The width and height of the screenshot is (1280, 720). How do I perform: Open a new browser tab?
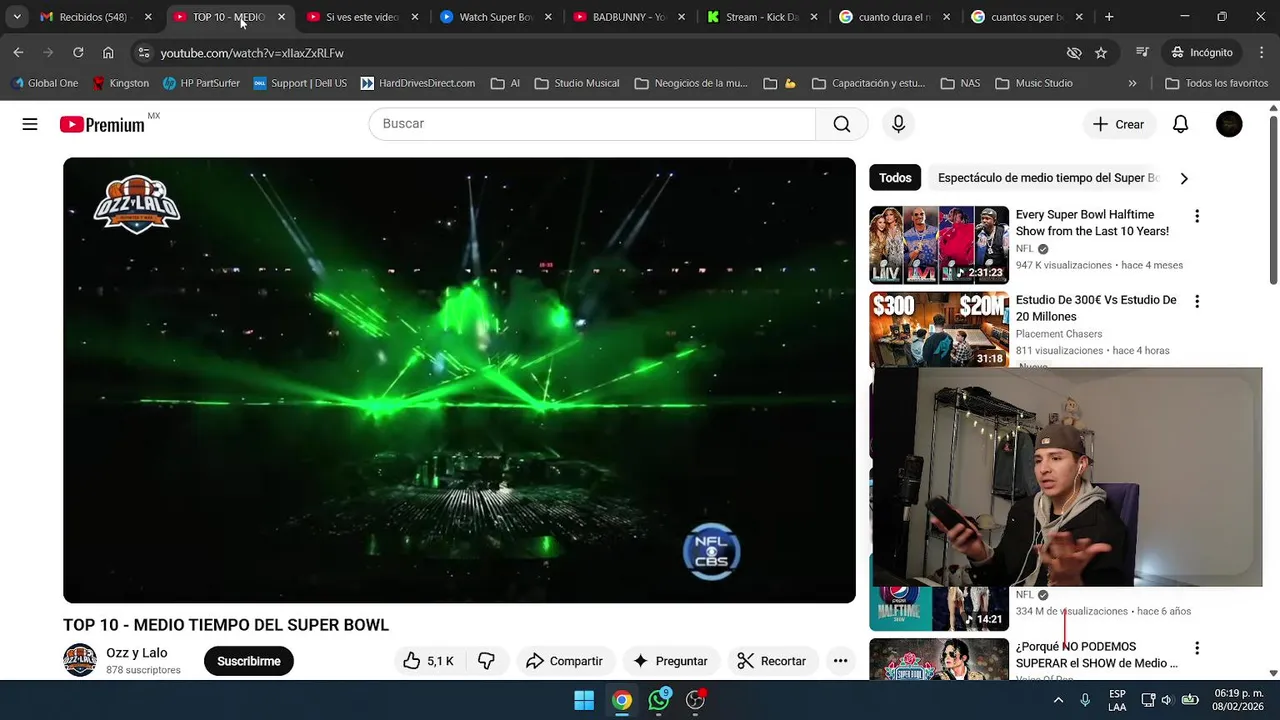tap(1109, 17)
